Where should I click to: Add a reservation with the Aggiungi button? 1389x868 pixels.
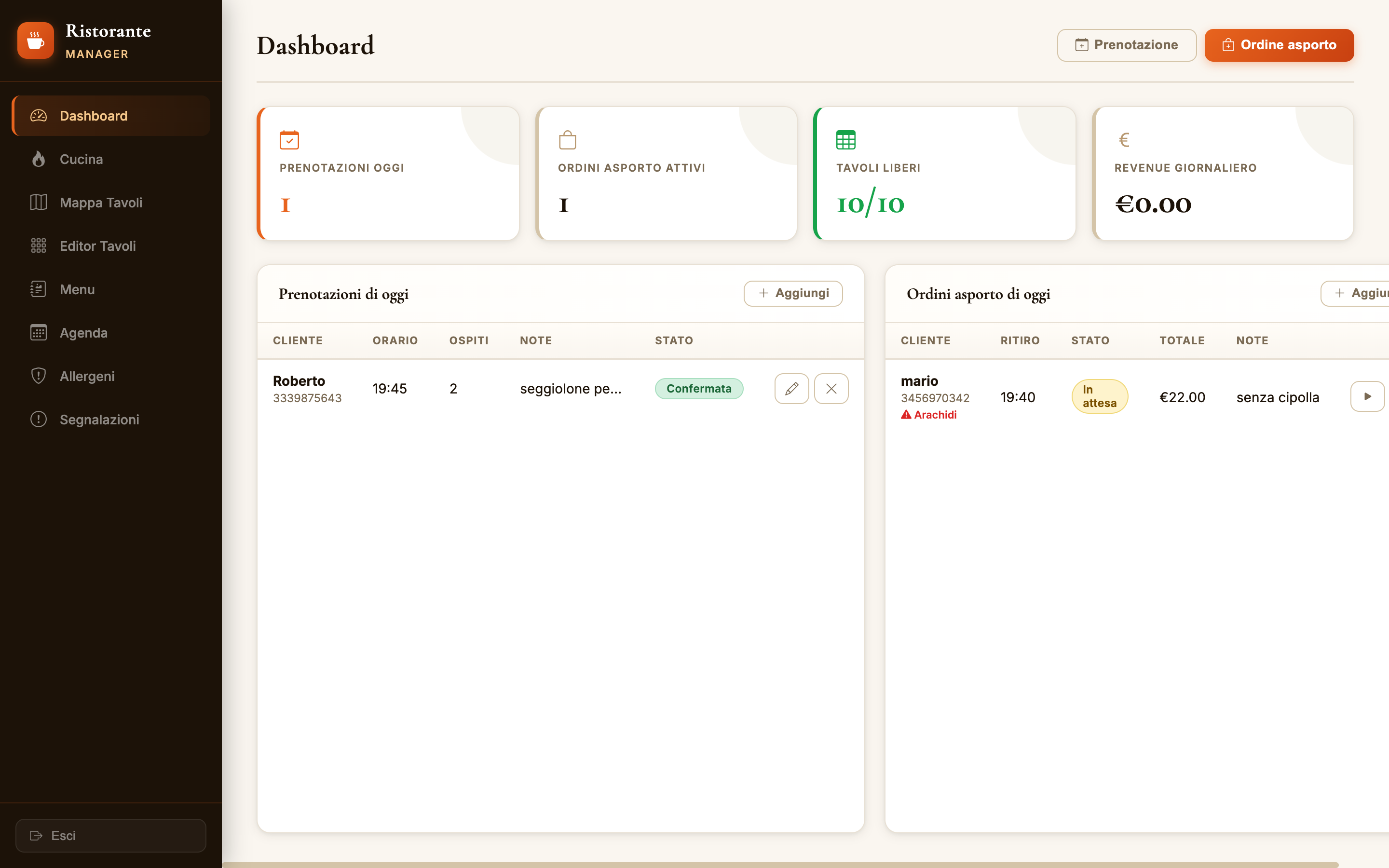(793, 293)
